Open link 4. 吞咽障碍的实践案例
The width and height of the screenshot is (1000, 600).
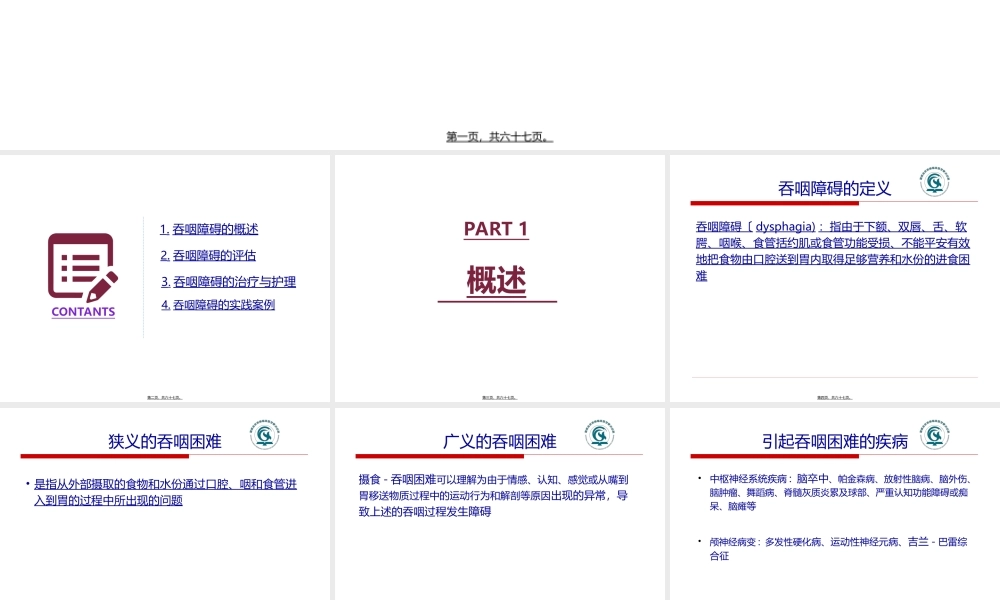(x=219, y=305)
